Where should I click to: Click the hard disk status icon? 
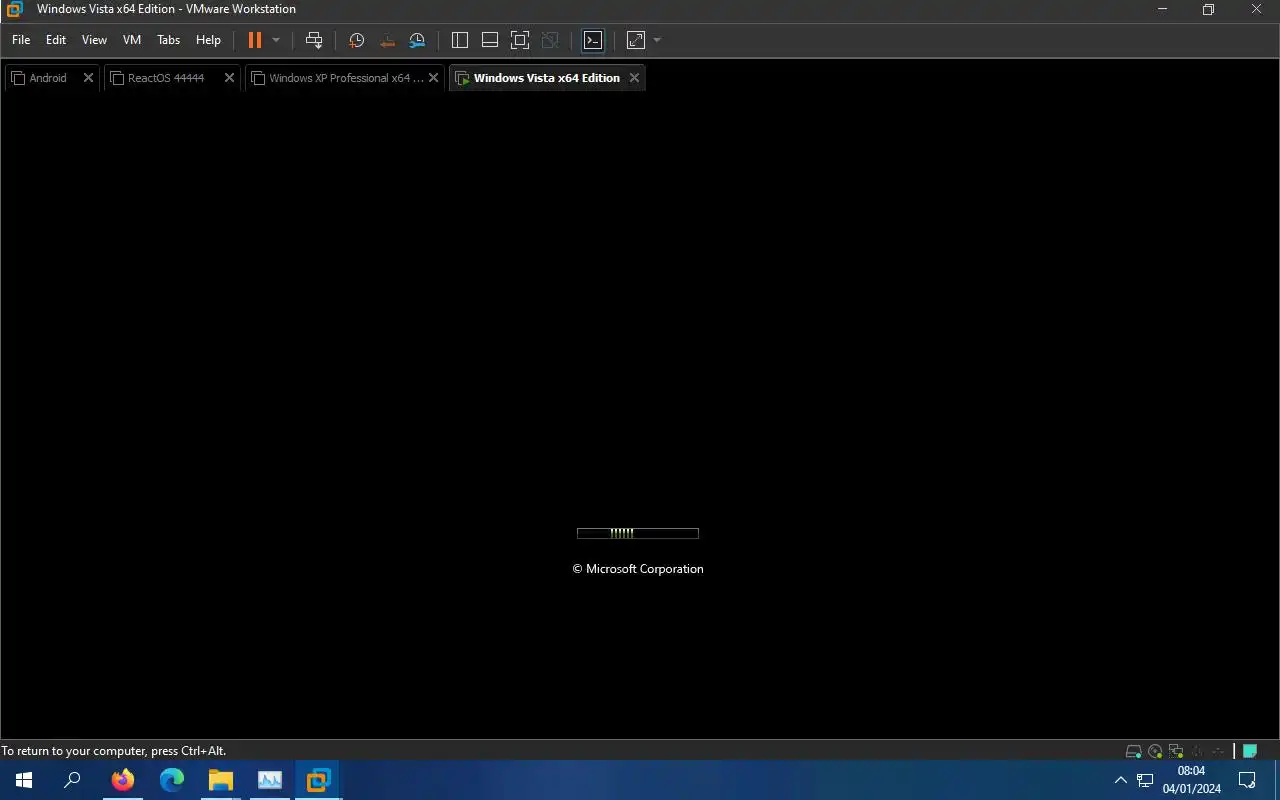click(1133, 751)
